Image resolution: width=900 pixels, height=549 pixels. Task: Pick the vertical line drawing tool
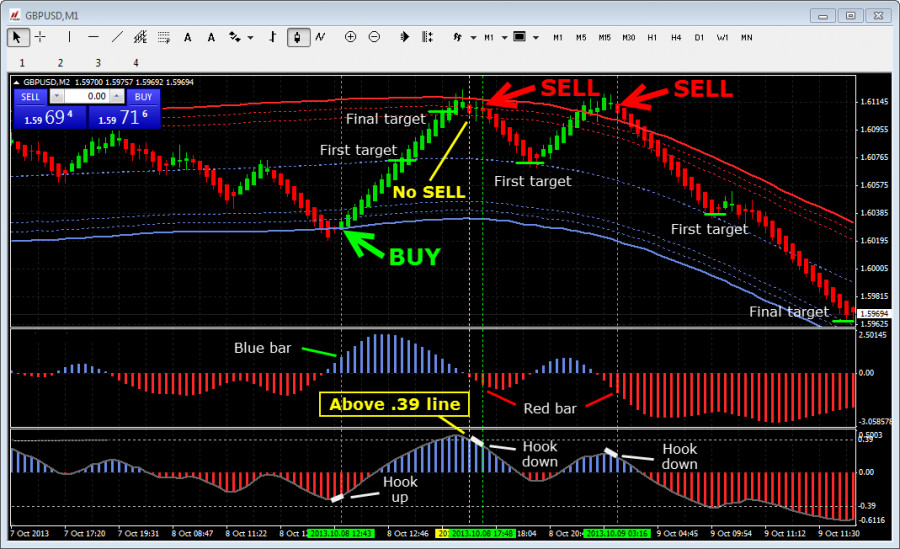click(x=69, y=37)
